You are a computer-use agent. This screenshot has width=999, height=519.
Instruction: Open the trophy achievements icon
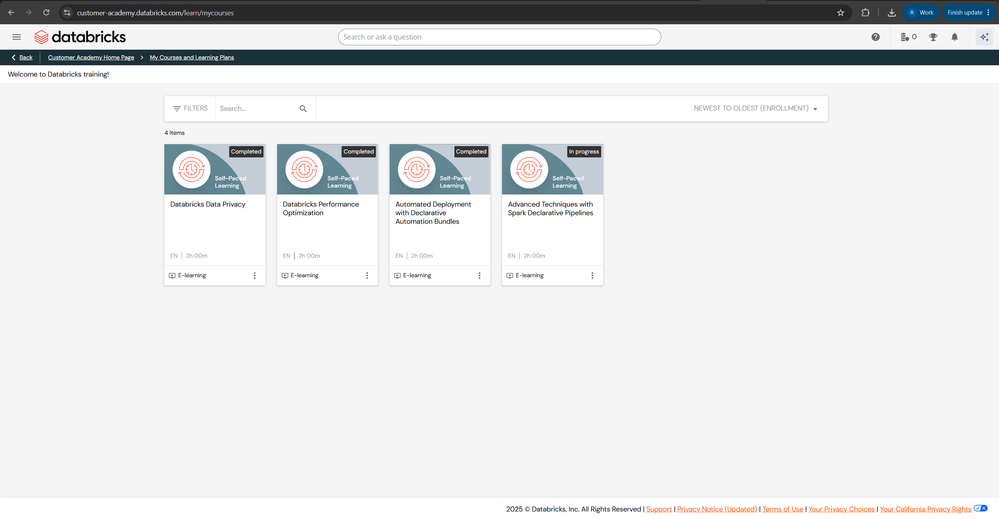[x=933, y=37]
